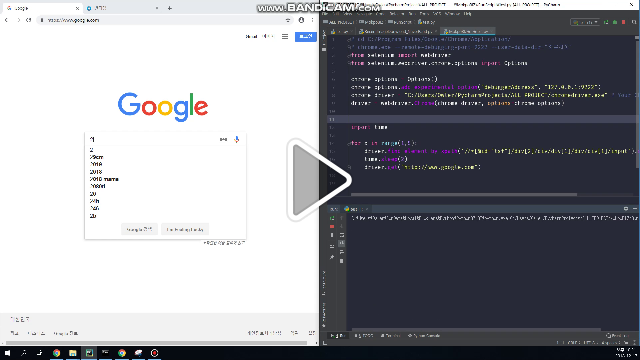
Task: Rerun the script from Run panel green icon
Action: click(332, 218)
